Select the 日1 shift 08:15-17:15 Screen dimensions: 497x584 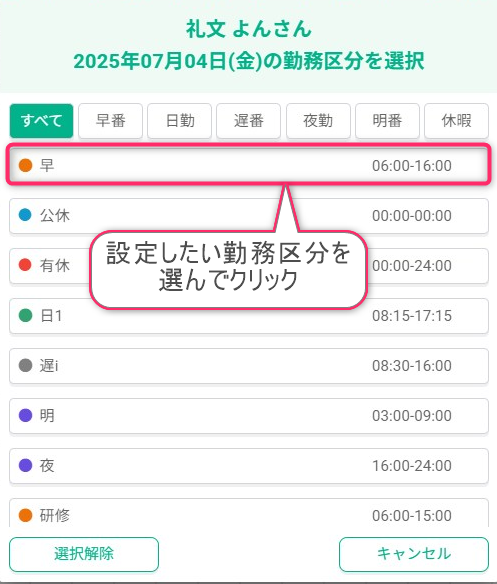(x=248, y=316)
